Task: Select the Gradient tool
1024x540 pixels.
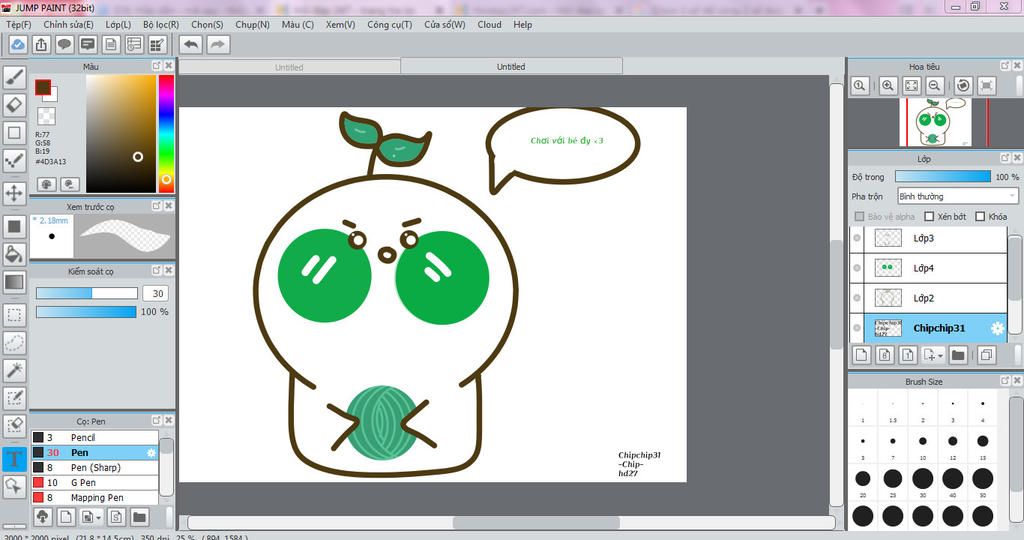Action: pos(14,282)
